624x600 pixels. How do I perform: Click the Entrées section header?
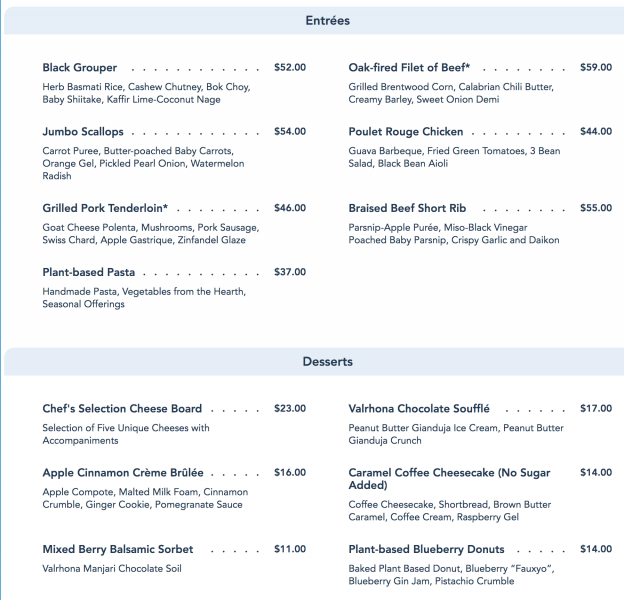327,20
